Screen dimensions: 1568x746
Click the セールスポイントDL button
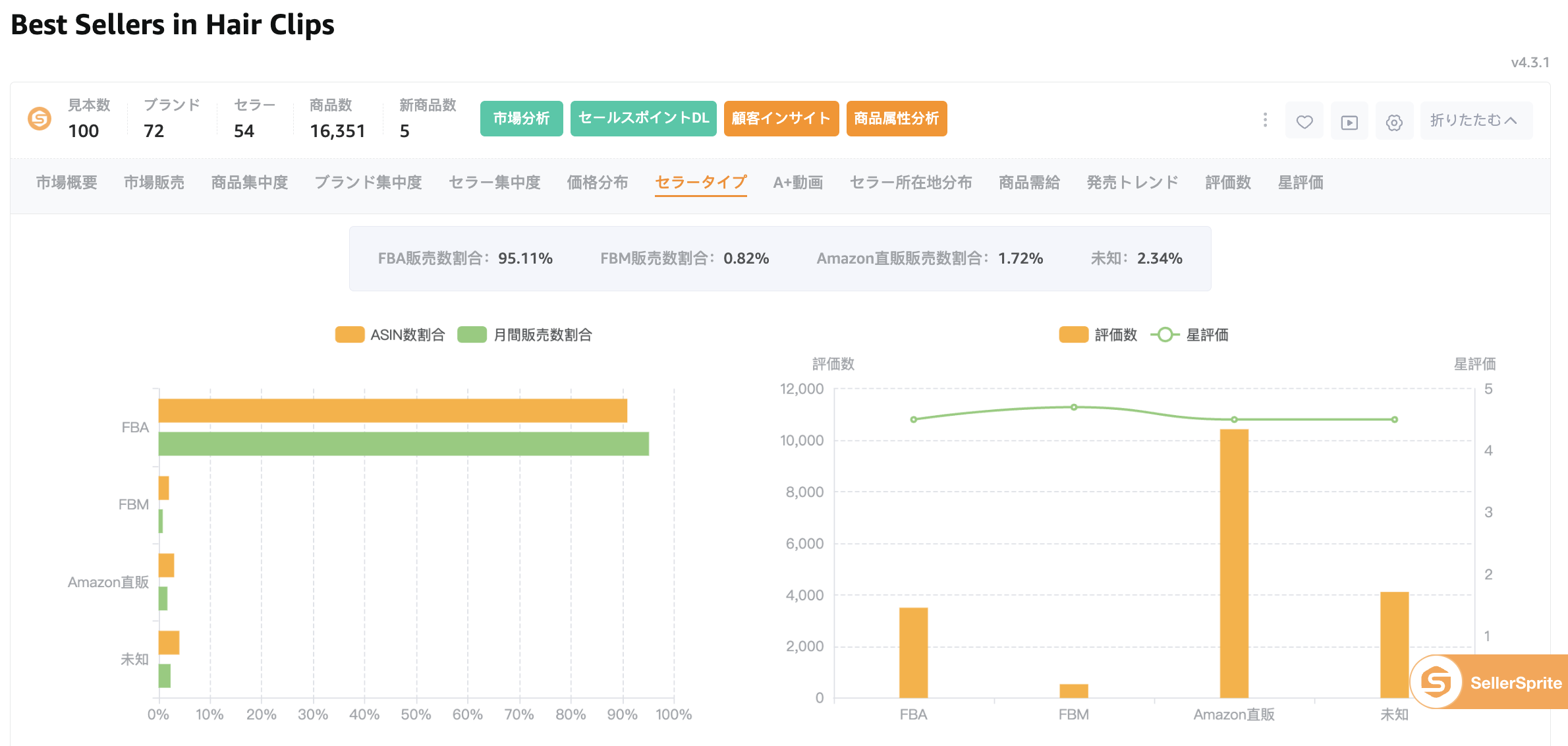click(643, 119)
